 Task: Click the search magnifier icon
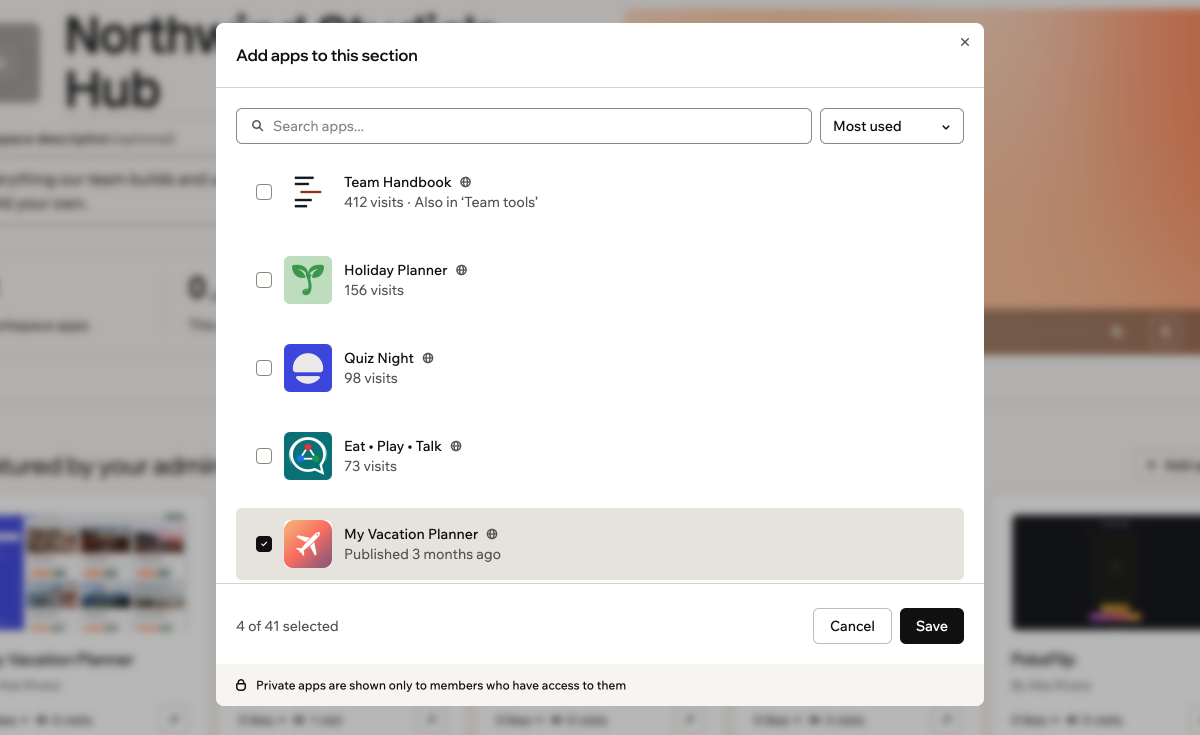[x=258, y=126]
